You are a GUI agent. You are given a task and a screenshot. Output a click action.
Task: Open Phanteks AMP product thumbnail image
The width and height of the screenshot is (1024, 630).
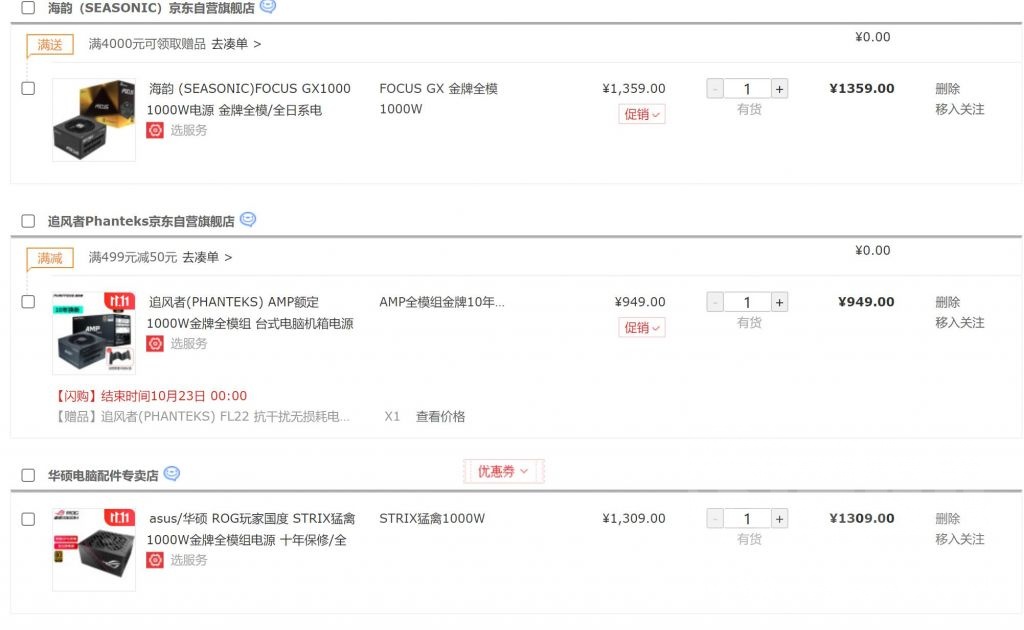point(93,333)
